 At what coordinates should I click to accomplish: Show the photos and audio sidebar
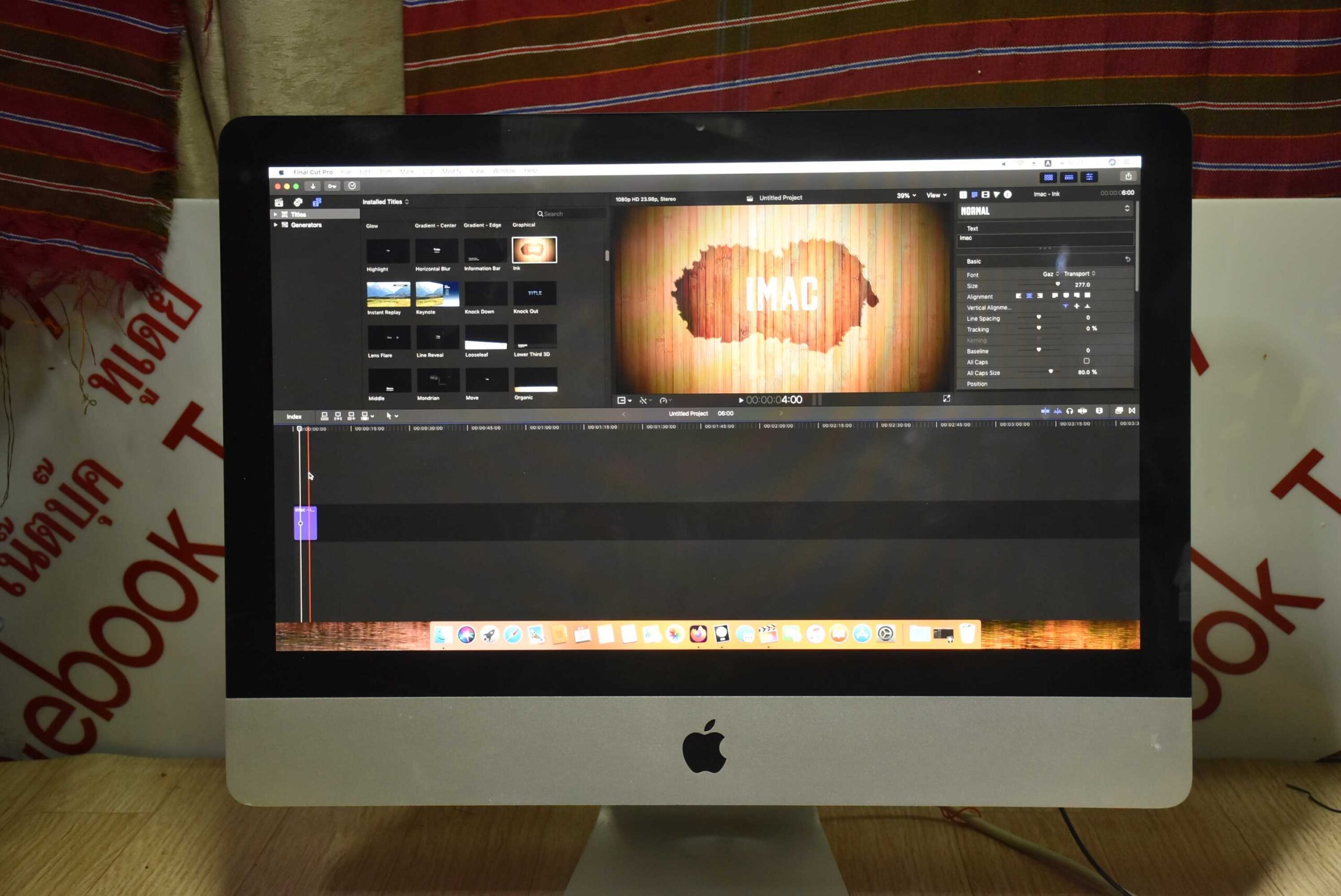(298, 202)
